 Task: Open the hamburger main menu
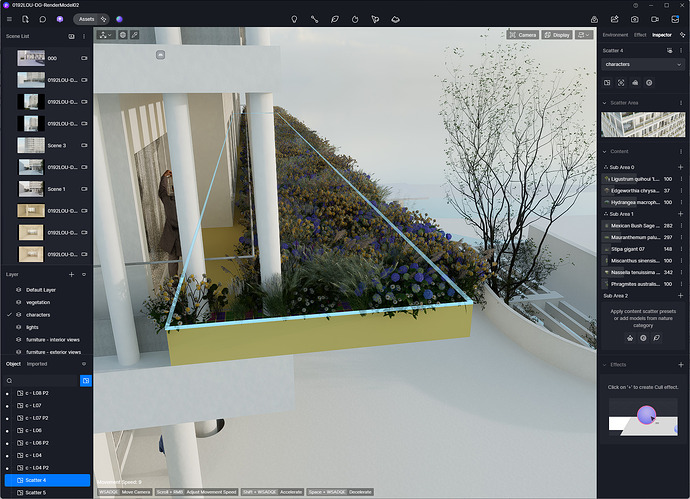click(x=10, y=19)
